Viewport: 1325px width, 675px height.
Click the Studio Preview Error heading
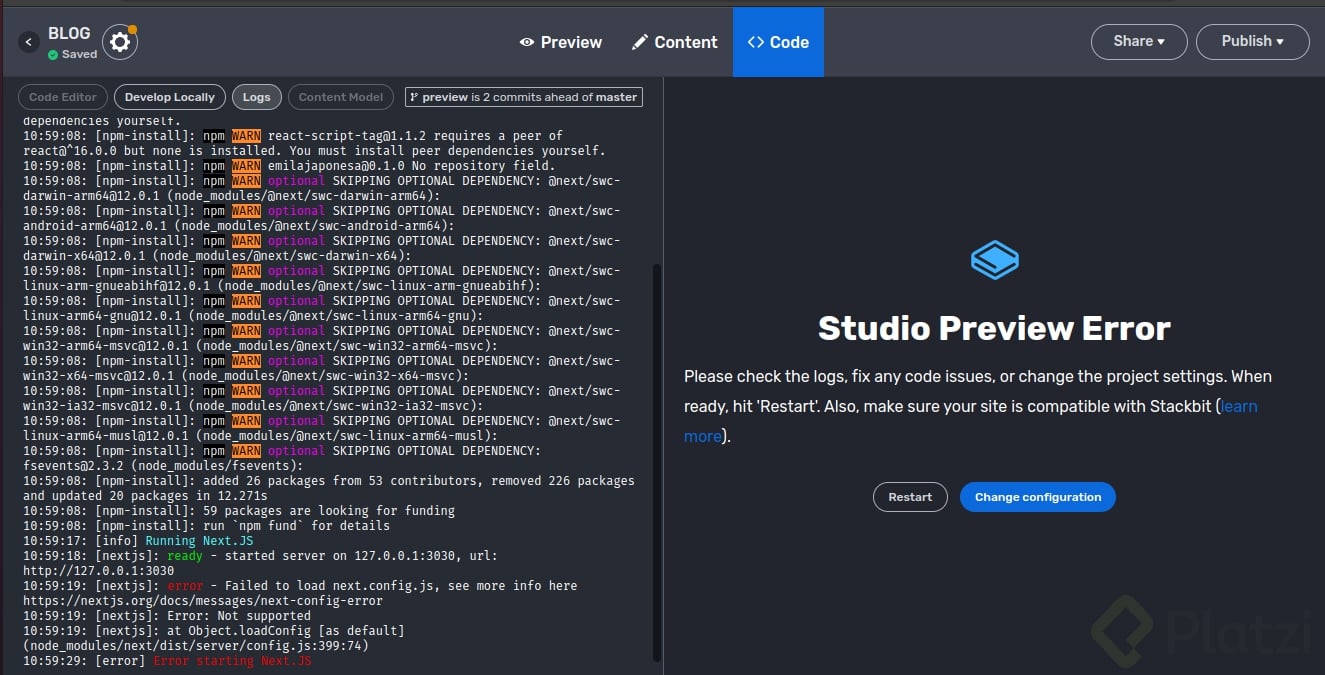(x=994, y=328)
